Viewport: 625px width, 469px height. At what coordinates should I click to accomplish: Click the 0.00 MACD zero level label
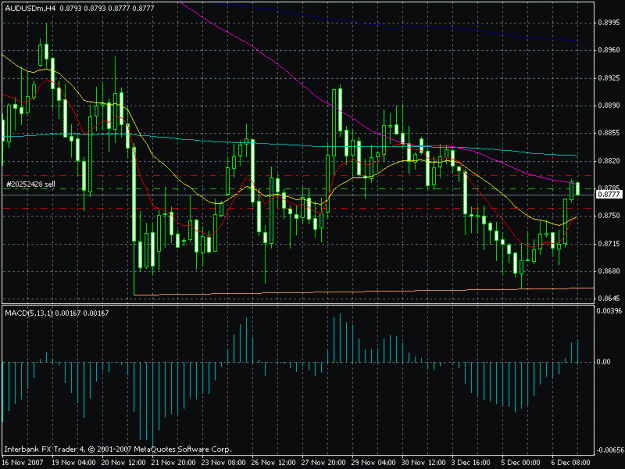pyautogui.click(x=603, y=362)
